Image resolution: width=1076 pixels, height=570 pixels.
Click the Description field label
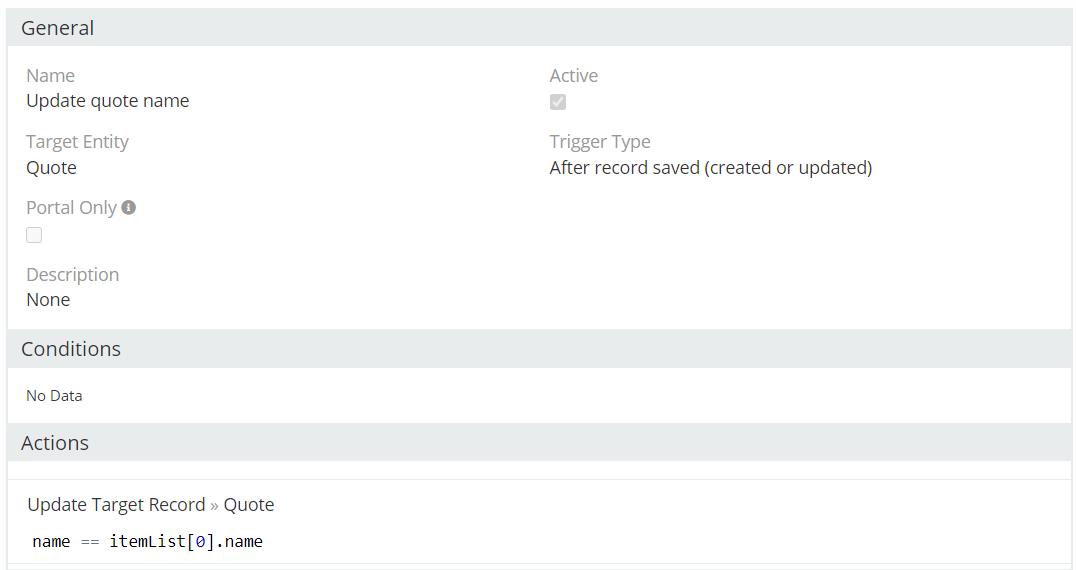[x=72, y=275]
